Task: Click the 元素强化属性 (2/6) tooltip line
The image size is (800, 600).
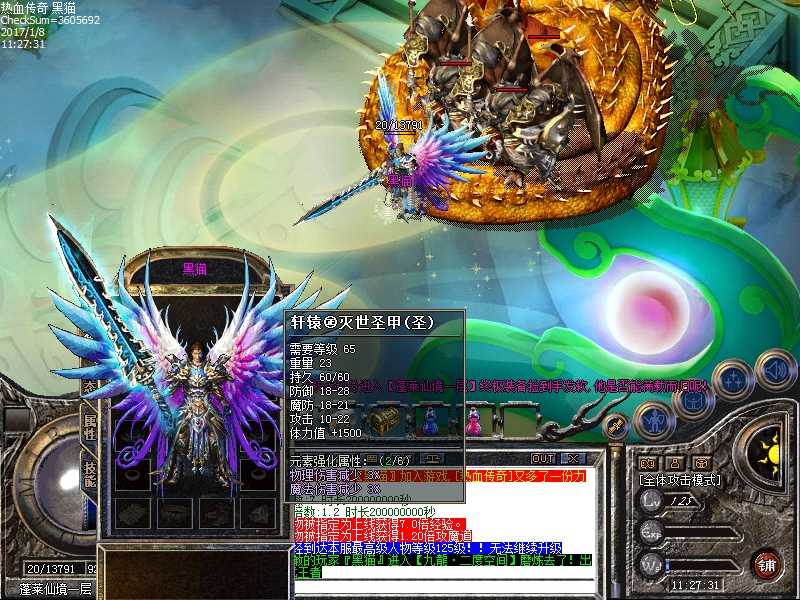Action: (x=350, y=461)
